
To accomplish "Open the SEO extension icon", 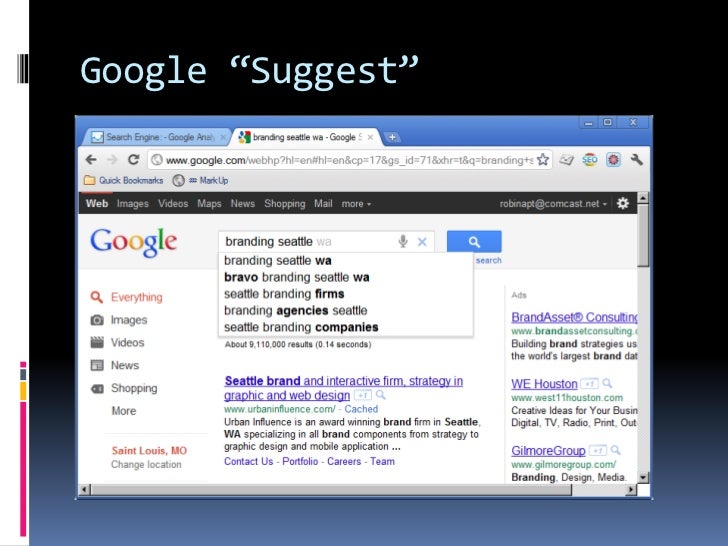I will click(x=590, y=160).
